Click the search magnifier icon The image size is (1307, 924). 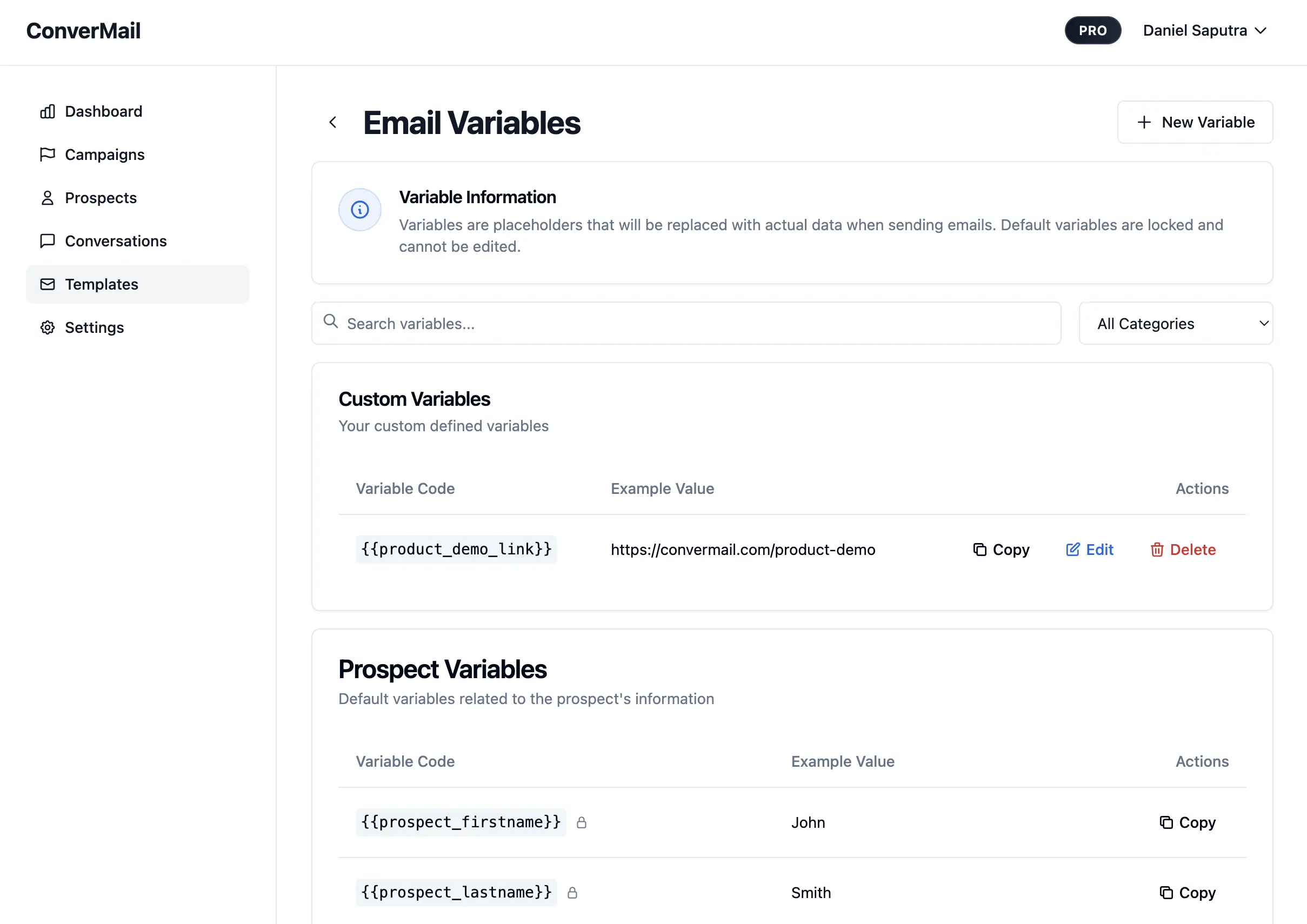(x=331, y=322)
